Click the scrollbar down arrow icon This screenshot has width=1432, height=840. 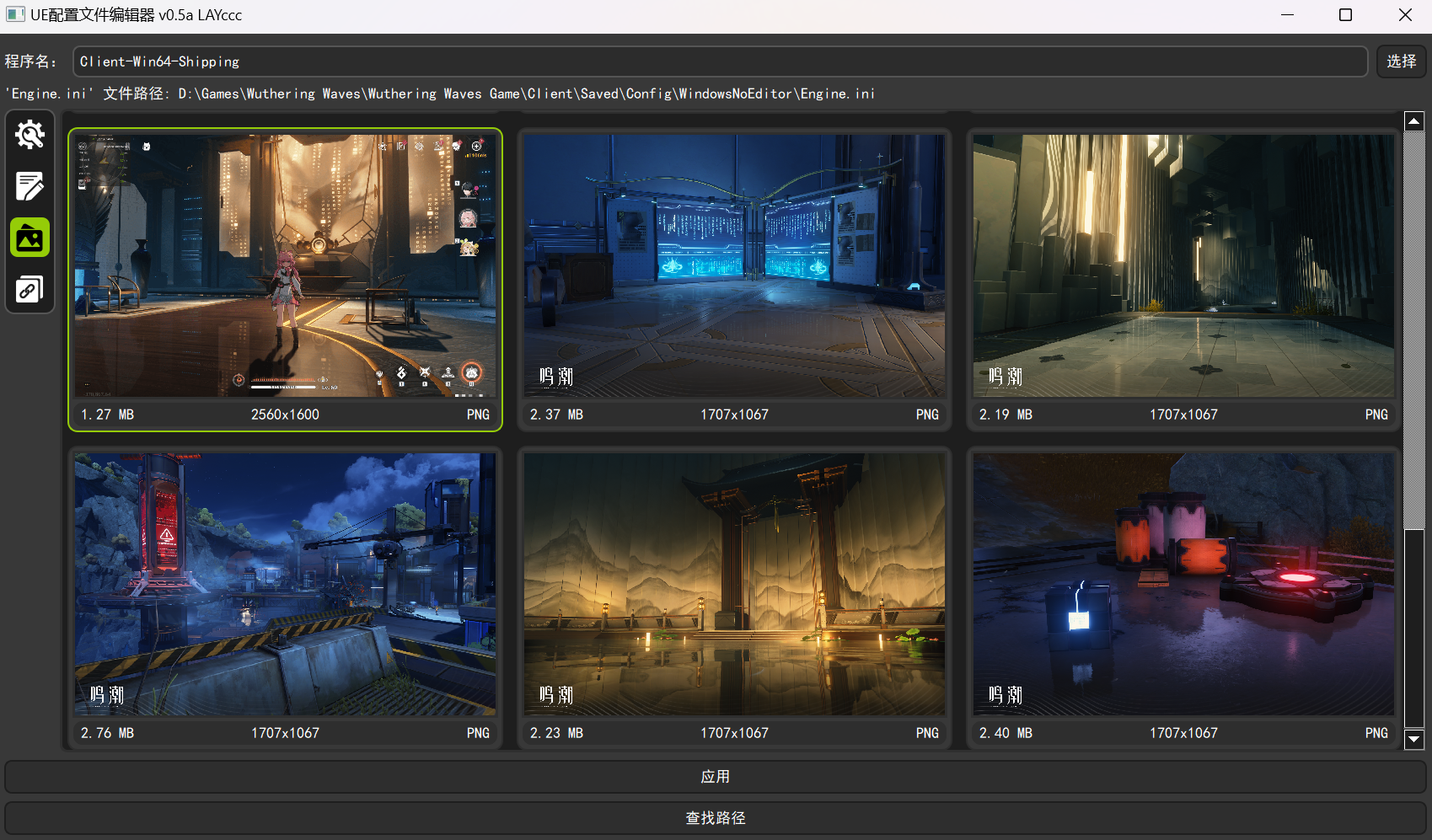point(1413,740)
